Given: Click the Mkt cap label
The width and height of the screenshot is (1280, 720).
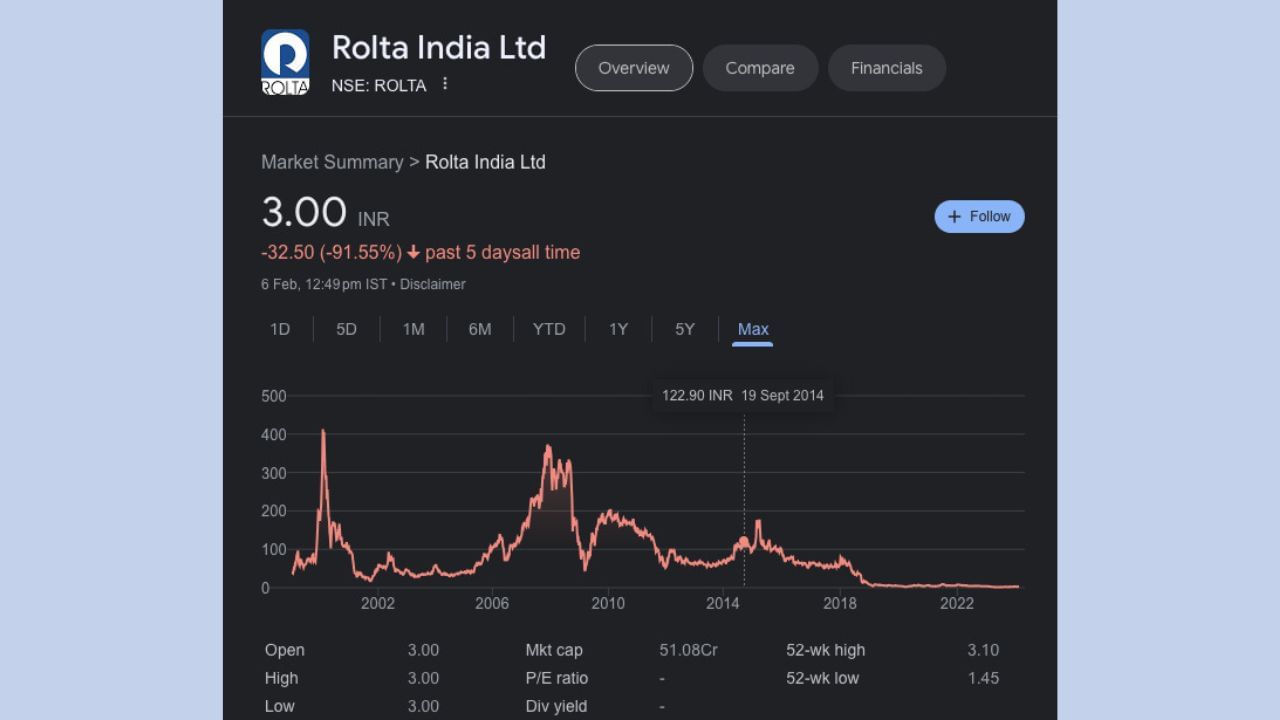Looking at the screenshot, I should click(x=554, y=650).
